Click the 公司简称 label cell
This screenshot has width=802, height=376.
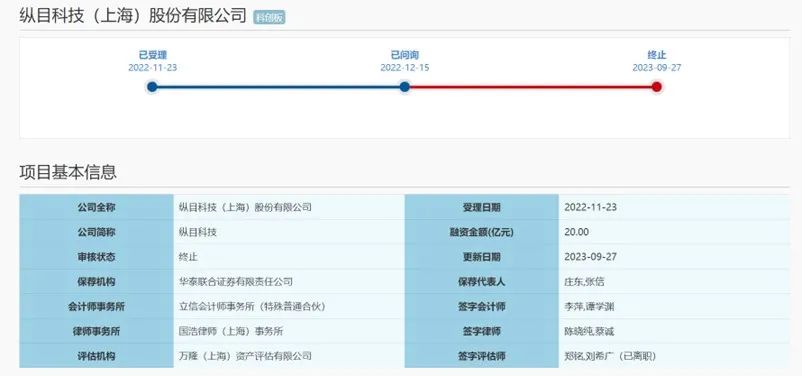(x=97, y=232)
